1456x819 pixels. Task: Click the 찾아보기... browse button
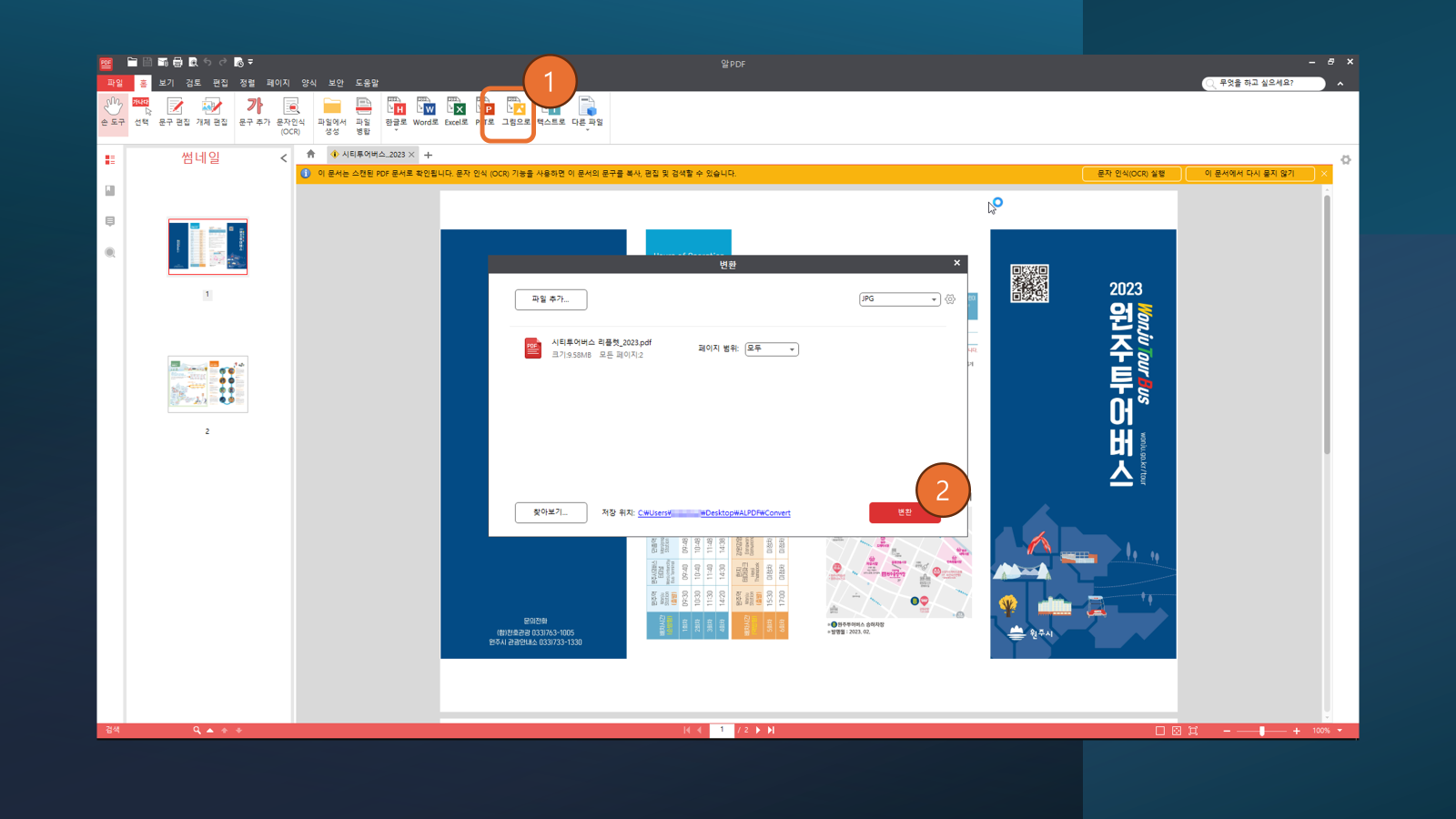[551, 512]
